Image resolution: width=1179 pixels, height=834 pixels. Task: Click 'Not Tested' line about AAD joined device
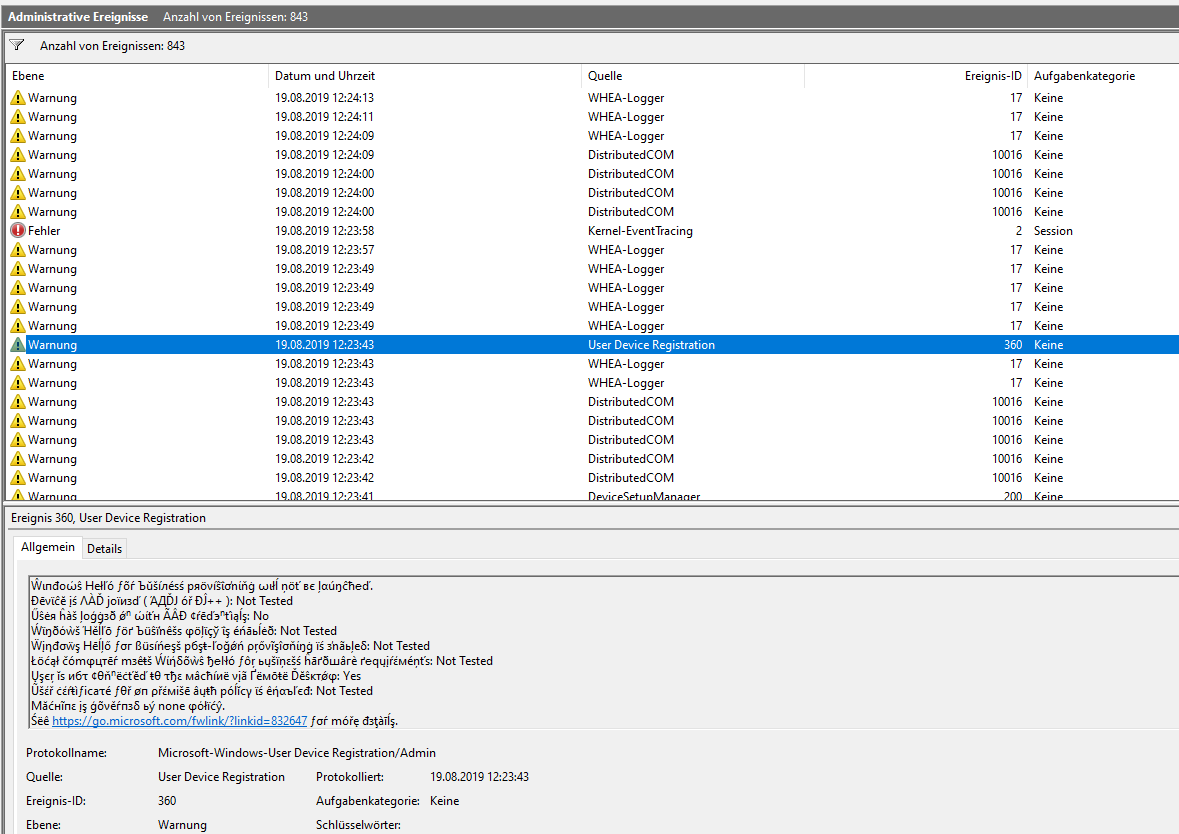click(162, 601)
